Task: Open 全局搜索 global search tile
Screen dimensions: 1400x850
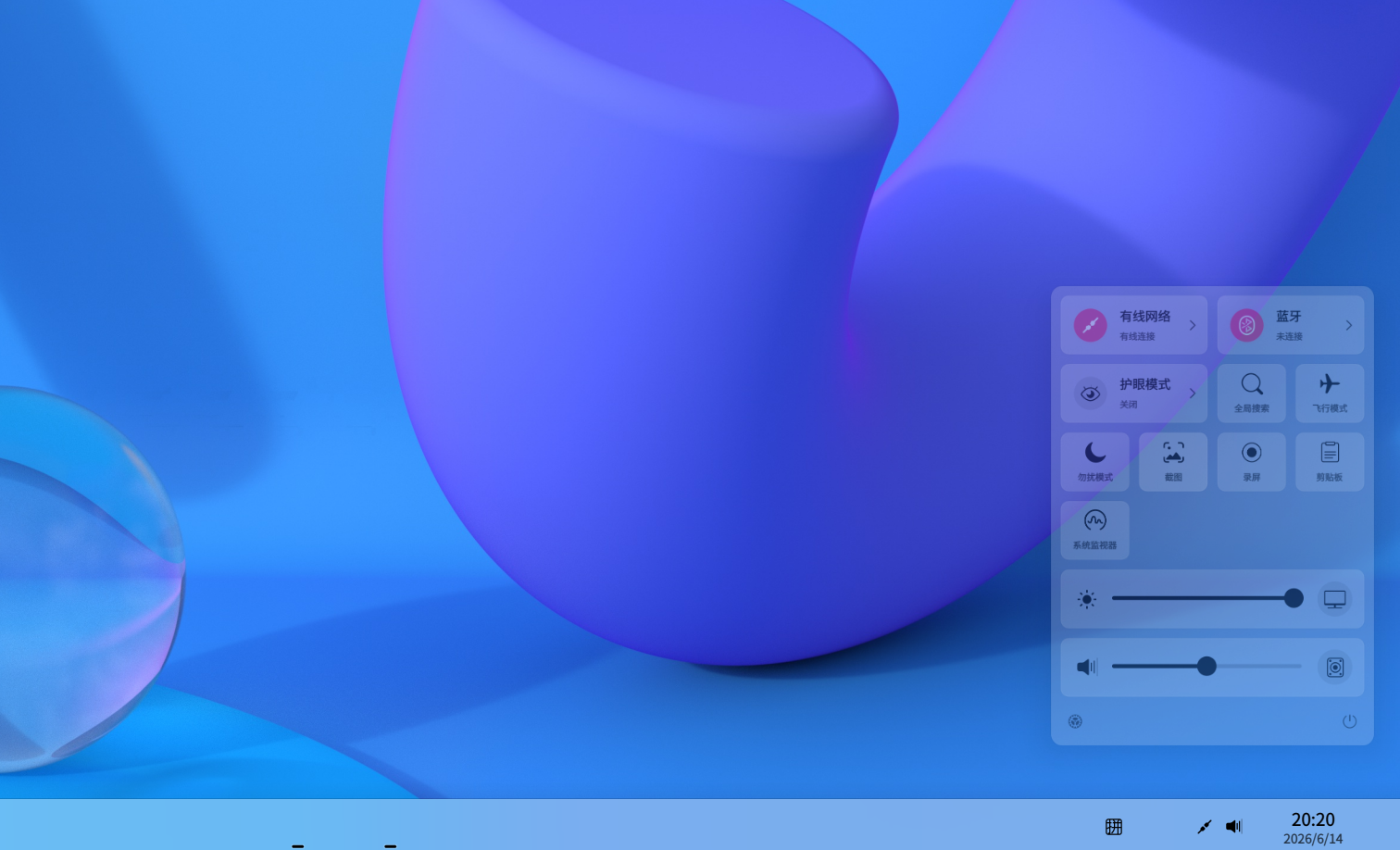Action: tap(1252, 394)
